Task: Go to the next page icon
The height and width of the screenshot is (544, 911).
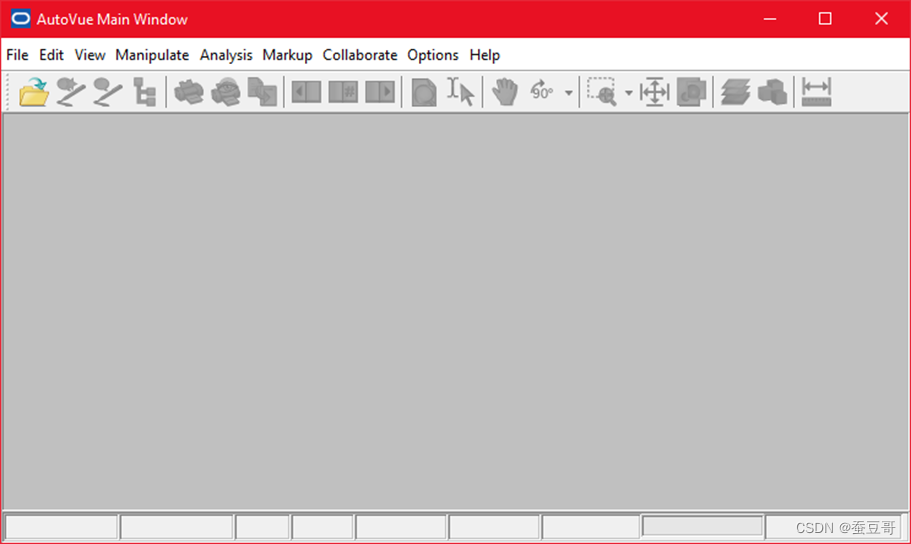Action: (x=380, y=92)
